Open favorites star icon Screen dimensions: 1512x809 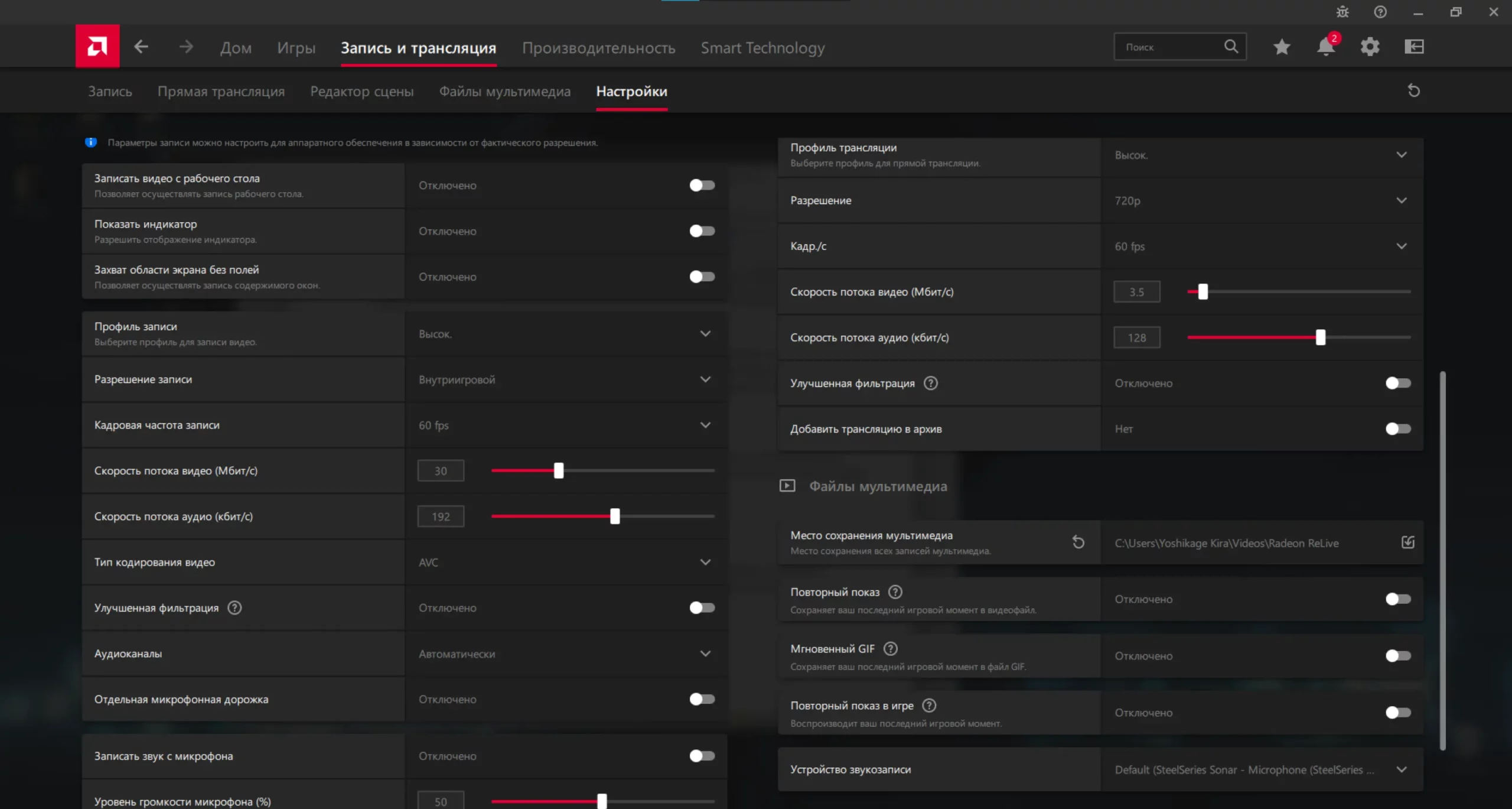[x=1281, y=47]
